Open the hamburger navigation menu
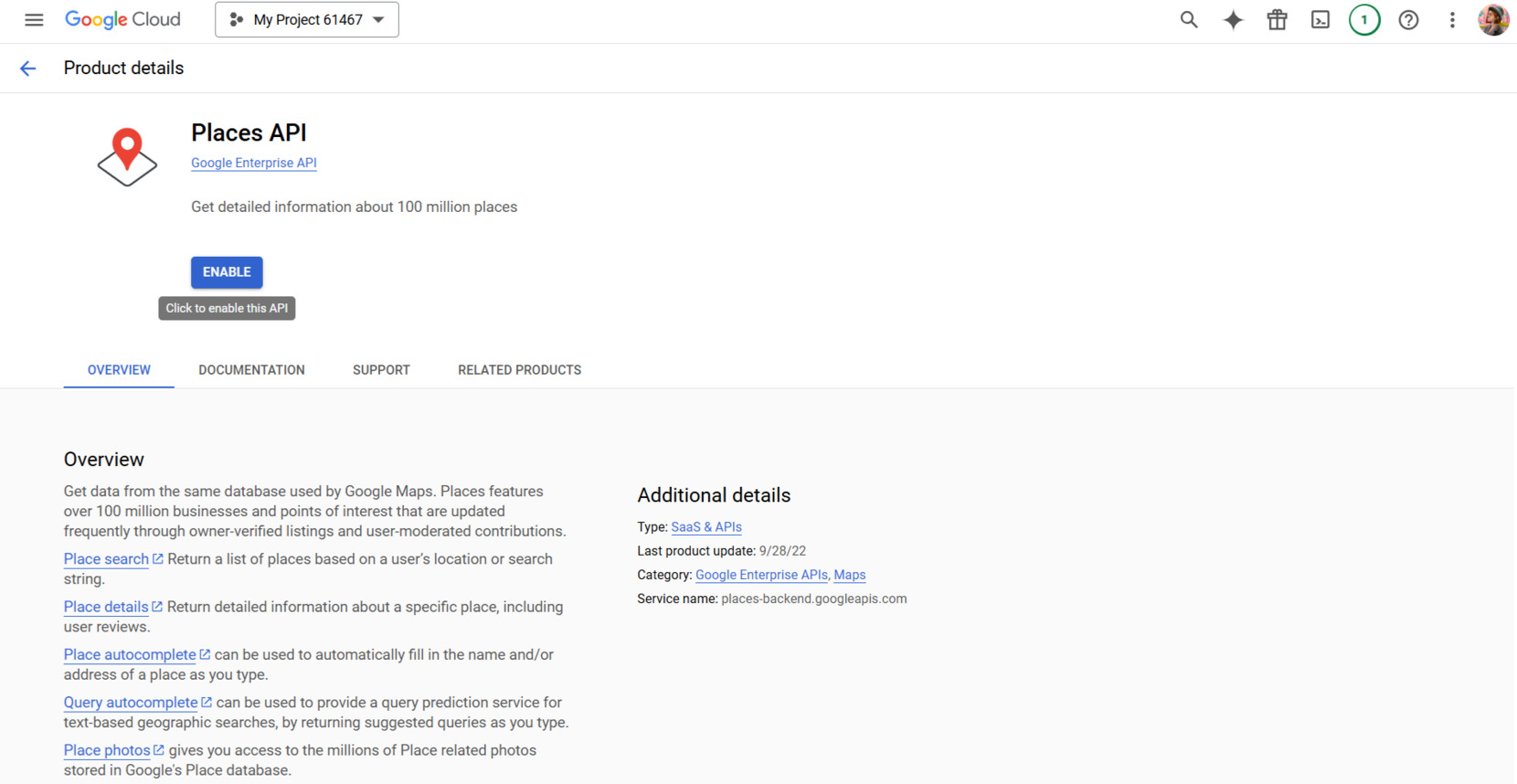The width and height of the screenshot is (1517, 784). tap(34, 19)
